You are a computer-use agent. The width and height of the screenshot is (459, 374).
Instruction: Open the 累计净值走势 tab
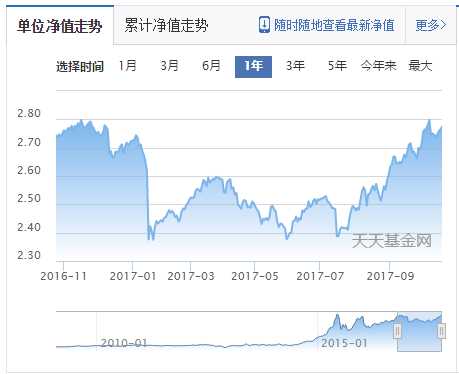(x=166, y=25)
